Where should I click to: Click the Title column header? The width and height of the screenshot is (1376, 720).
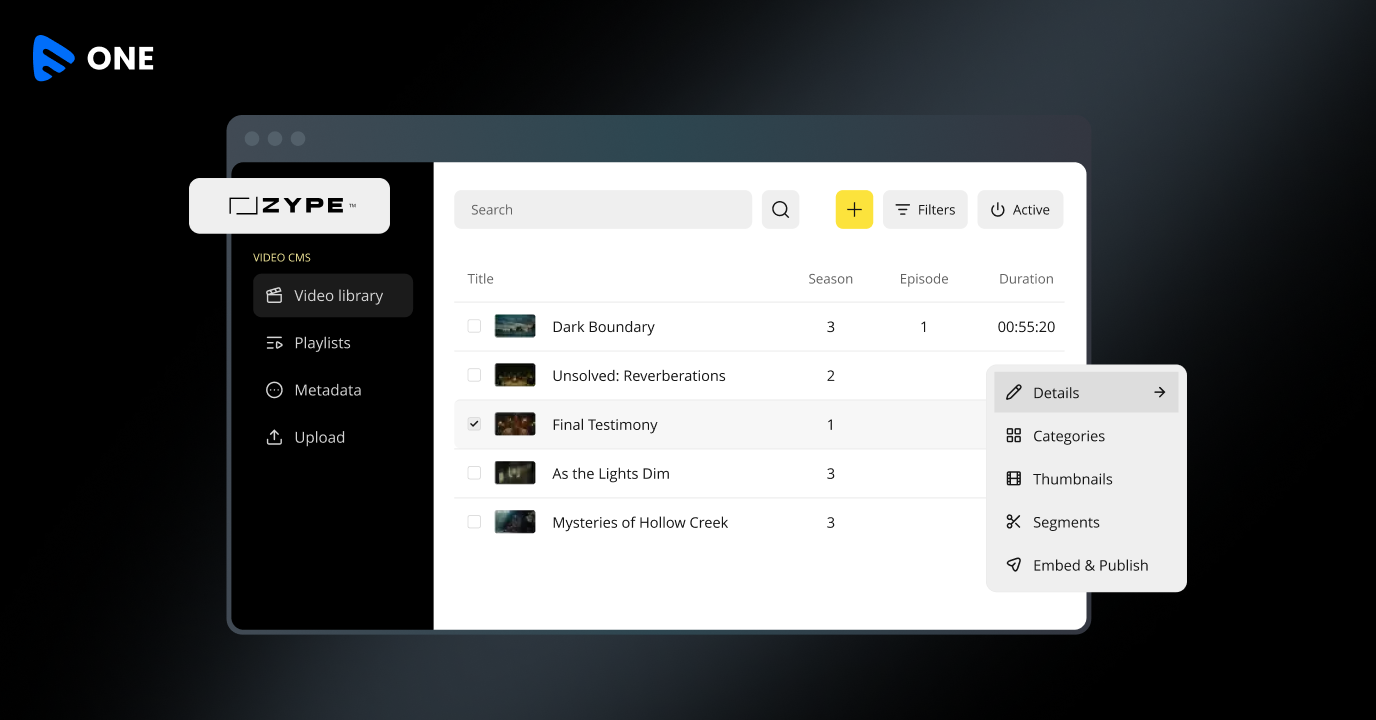coord(481,279)
